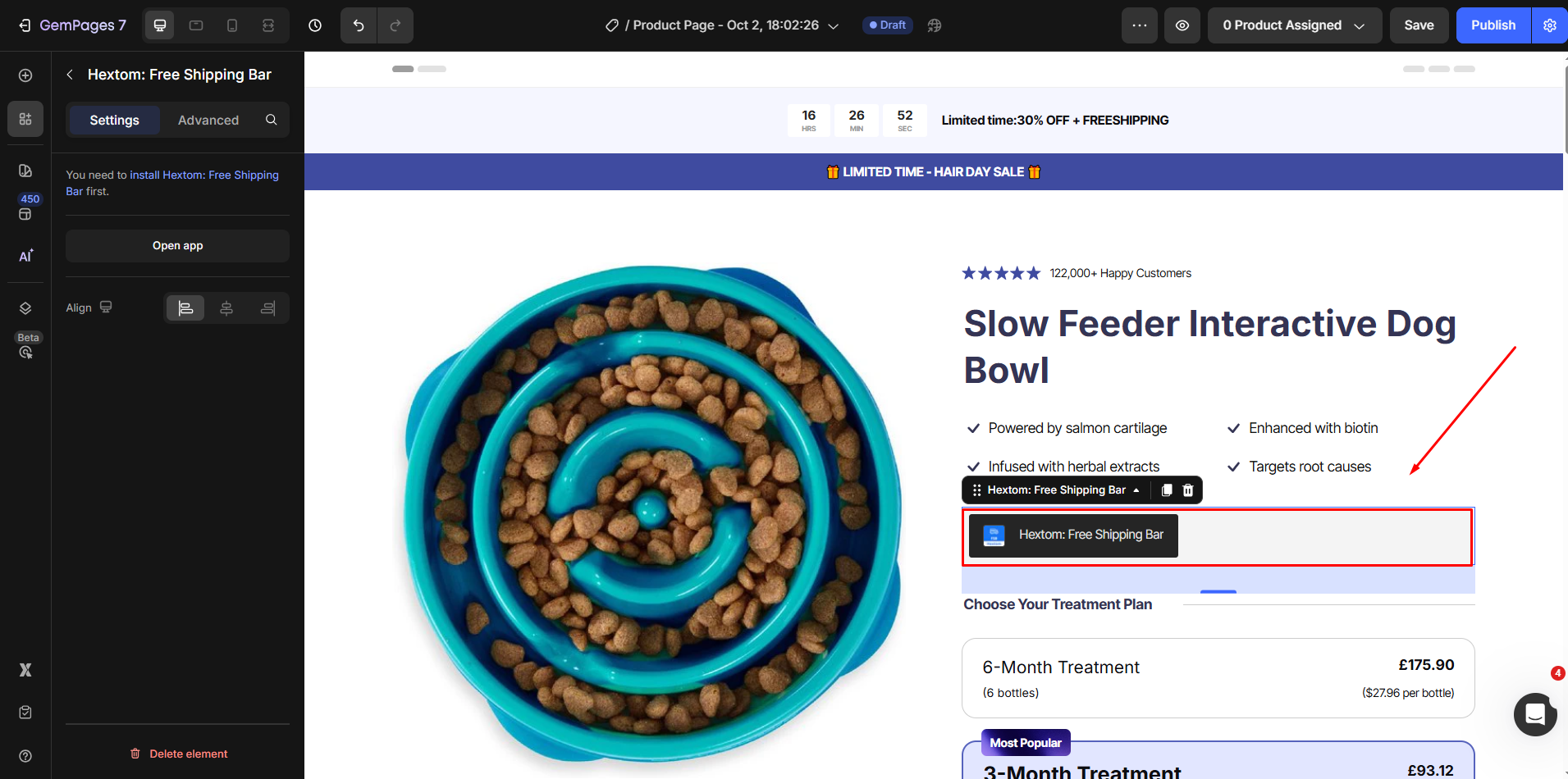Click the Open app button
This screenshot has width=1568, height=779.
(177, 246)
